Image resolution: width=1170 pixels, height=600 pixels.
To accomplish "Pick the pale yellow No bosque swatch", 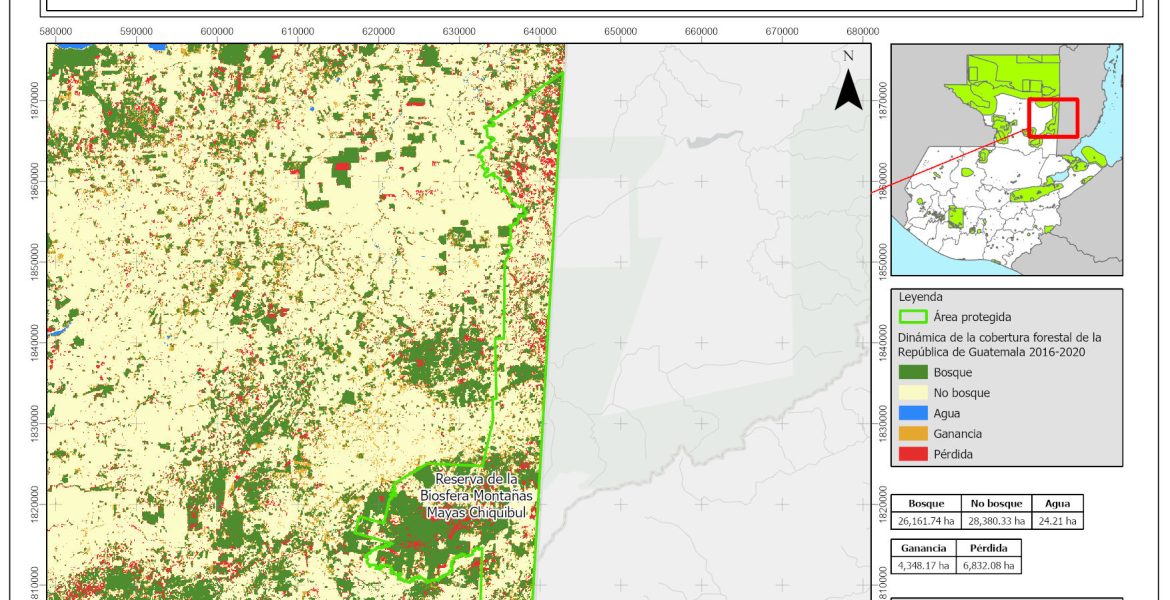I will tap(913, 393).
